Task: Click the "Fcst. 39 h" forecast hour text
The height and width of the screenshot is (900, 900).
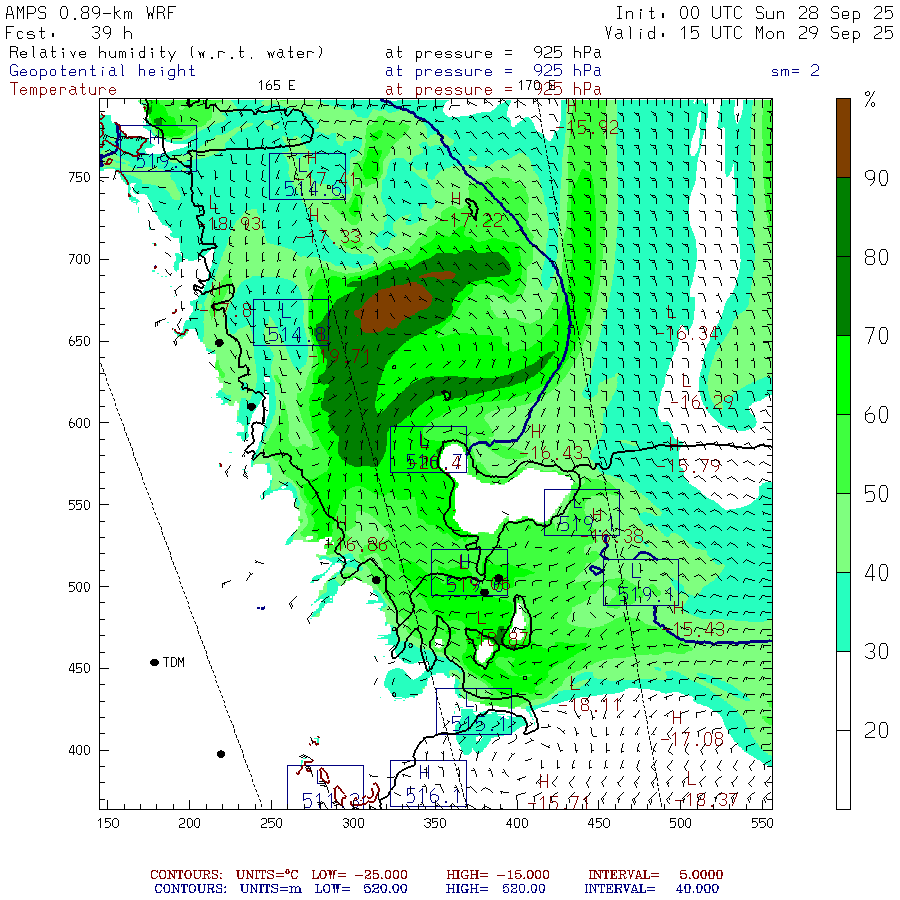Action: (x=69, y=32)
